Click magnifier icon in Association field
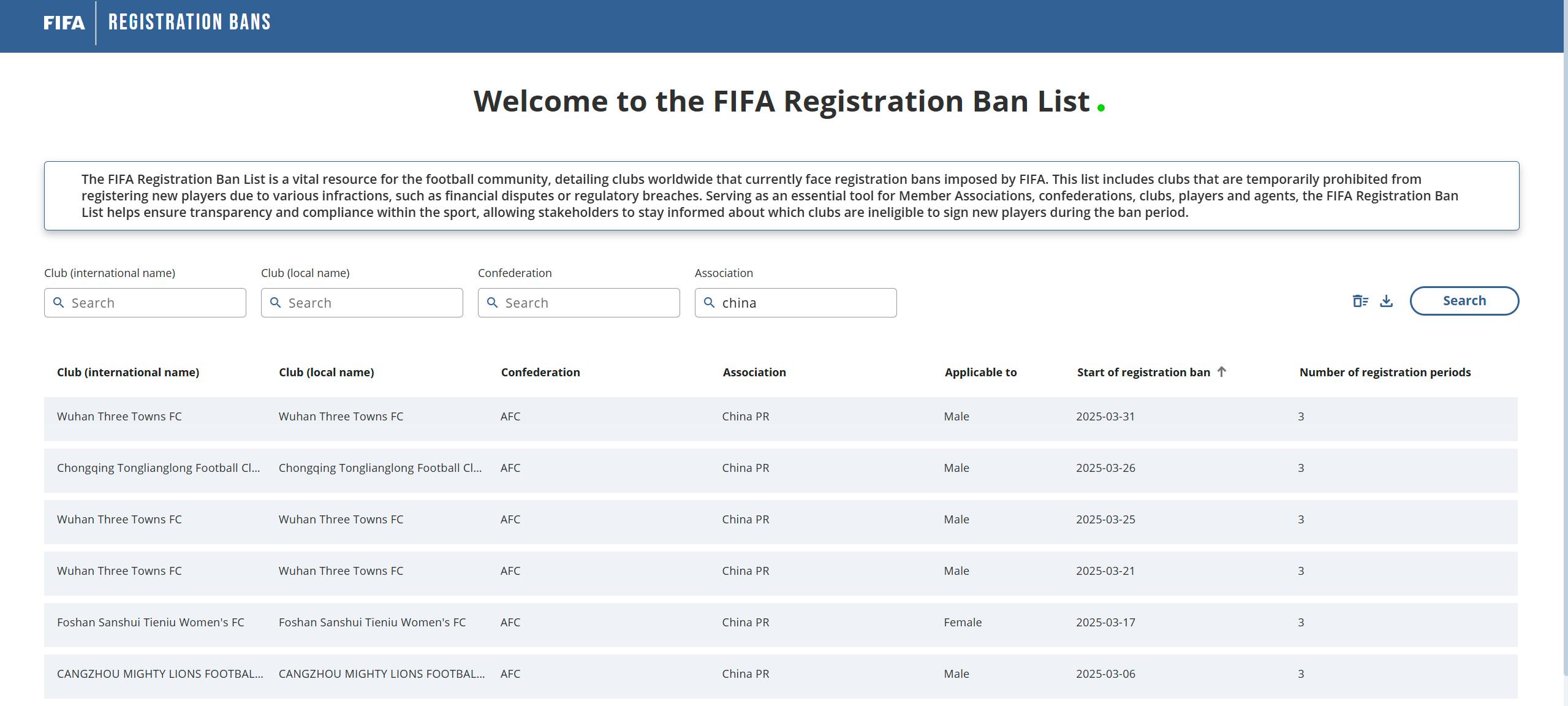 coord(709,303)
